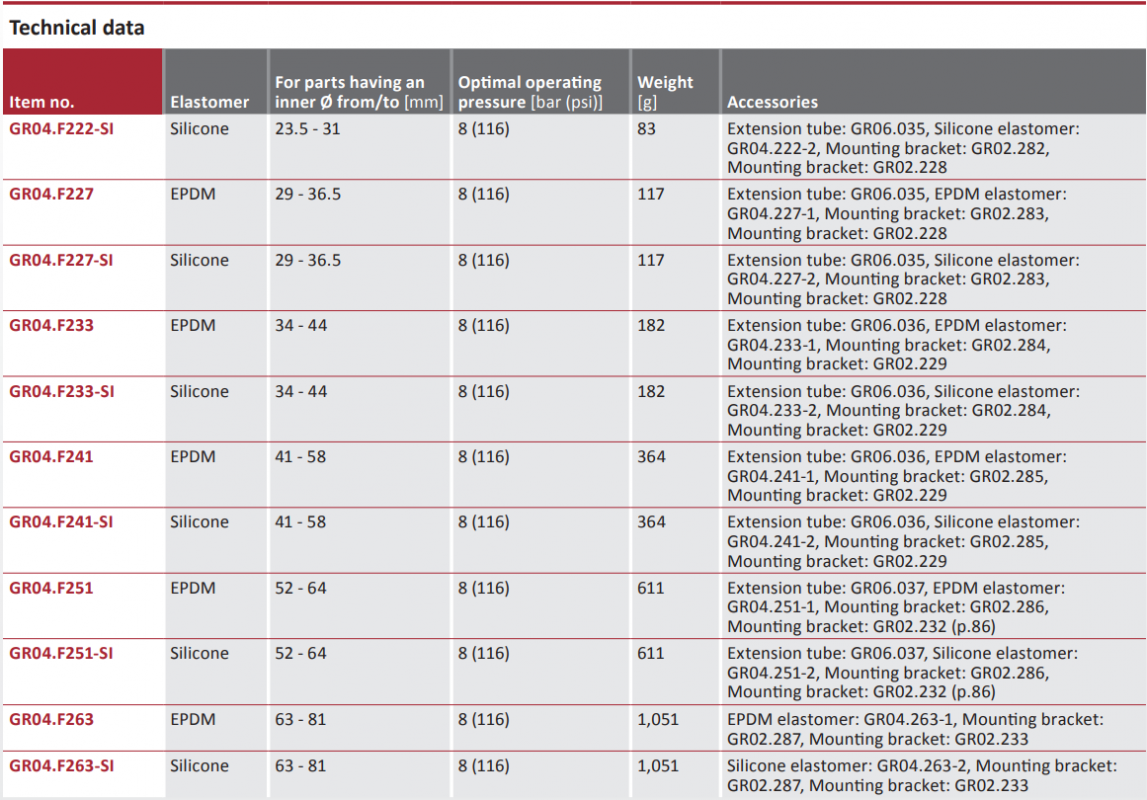Click weight value 83

(x=647, y=129)
